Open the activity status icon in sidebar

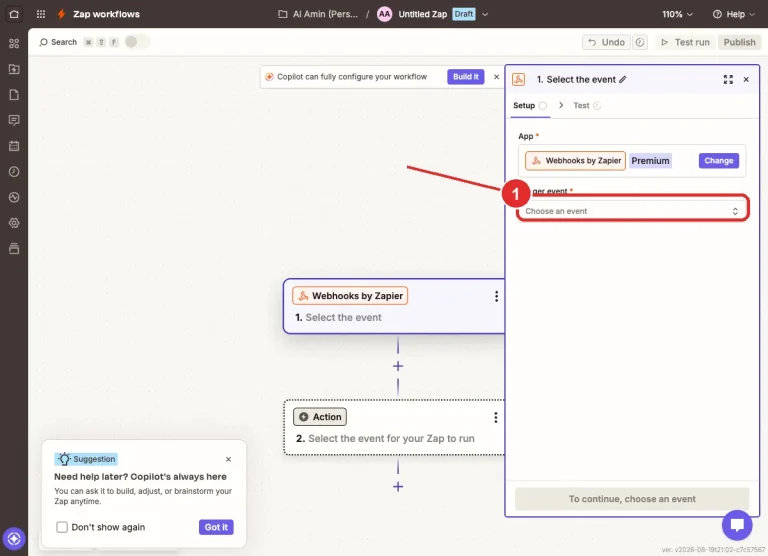point(14,197)
